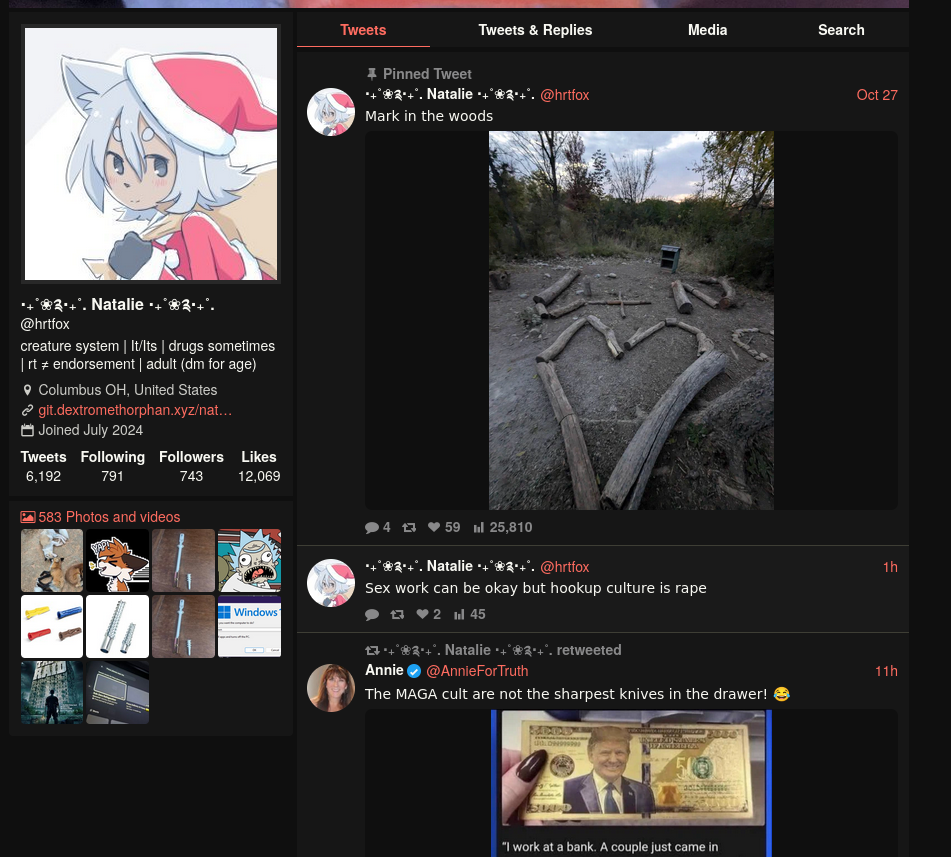Open the Windows dialog media thumbnail
The height and width of the screenshot is (857, 951).
(x=249, y=626)
